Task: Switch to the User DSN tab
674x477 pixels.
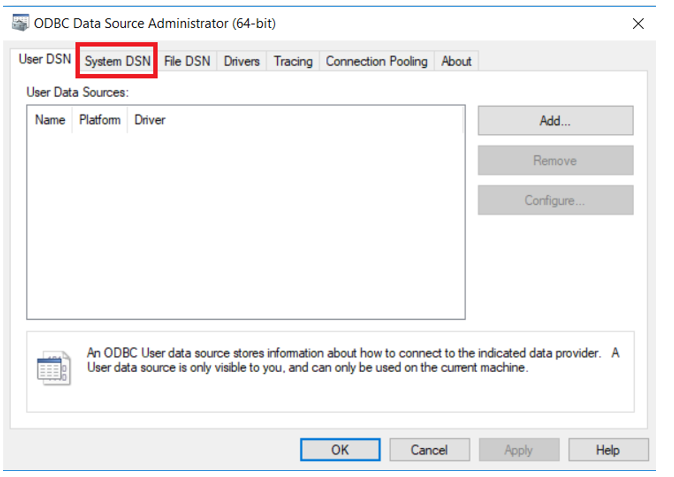Action: point(45,60)
